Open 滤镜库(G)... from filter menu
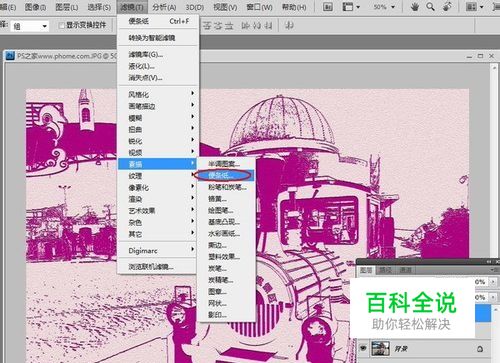The width and height of the screenshot is (500, 363). click(x=158, y=54)
